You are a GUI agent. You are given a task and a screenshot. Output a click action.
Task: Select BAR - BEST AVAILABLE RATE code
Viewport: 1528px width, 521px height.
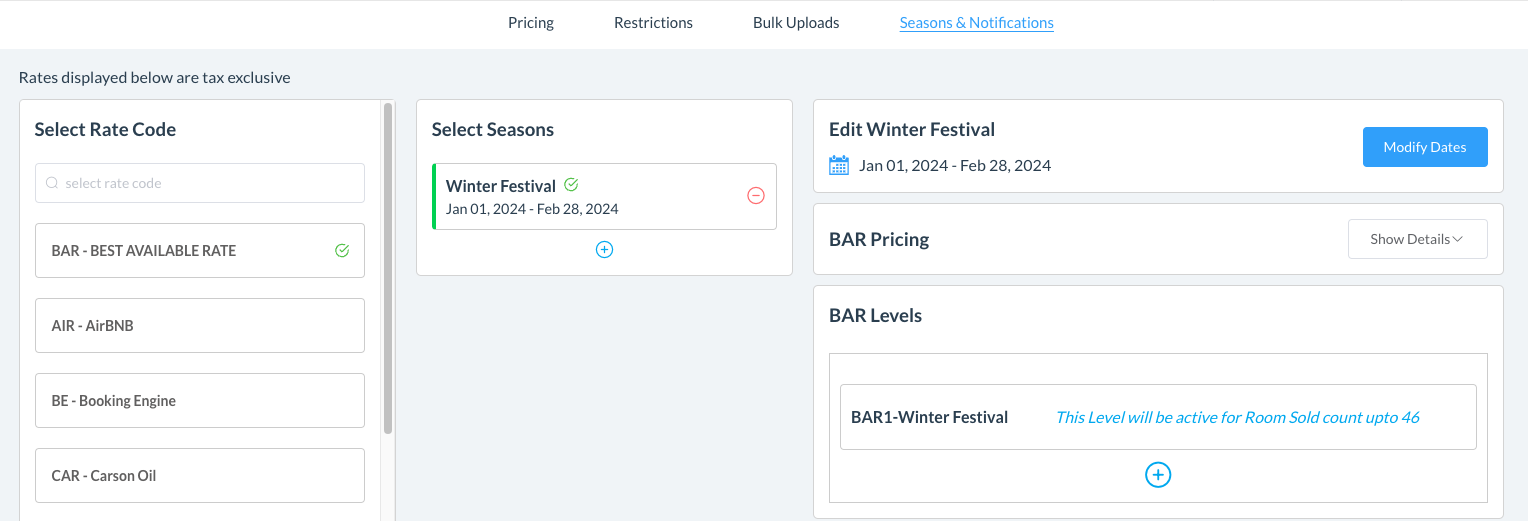180,251
